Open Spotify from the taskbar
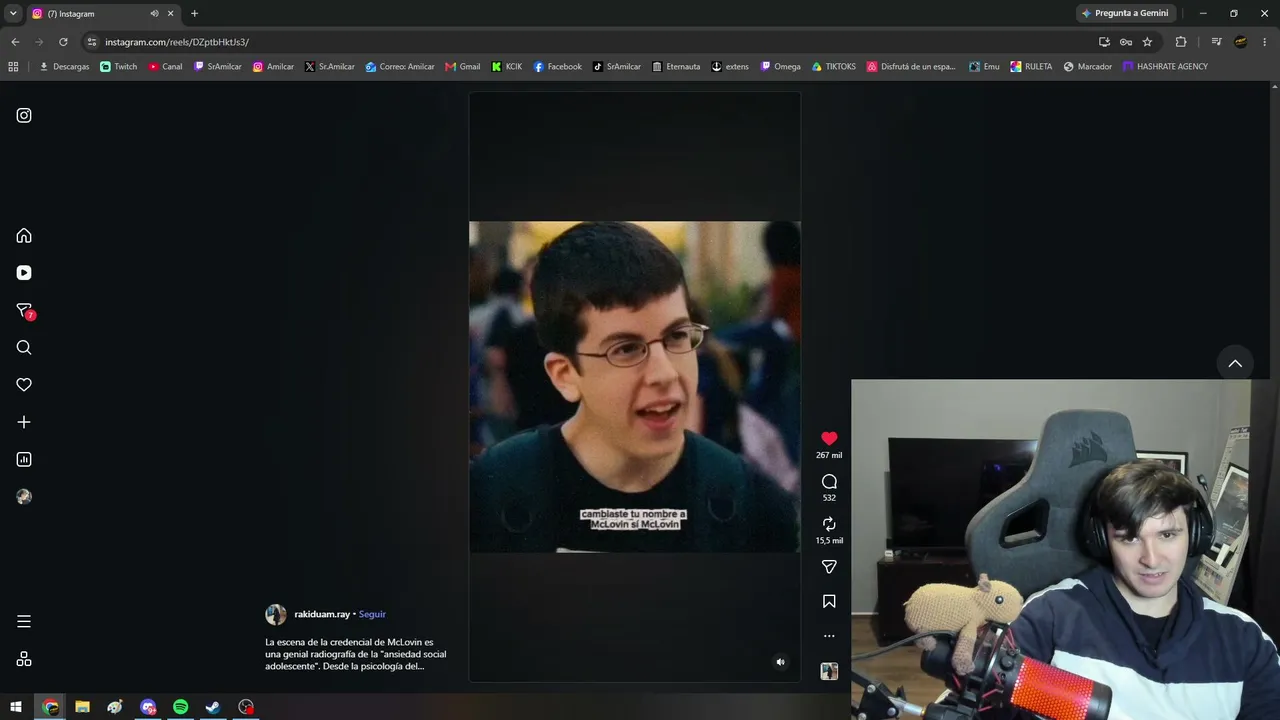The width and height of the screenshot is (1280, 720). click(x=181, y=707)
